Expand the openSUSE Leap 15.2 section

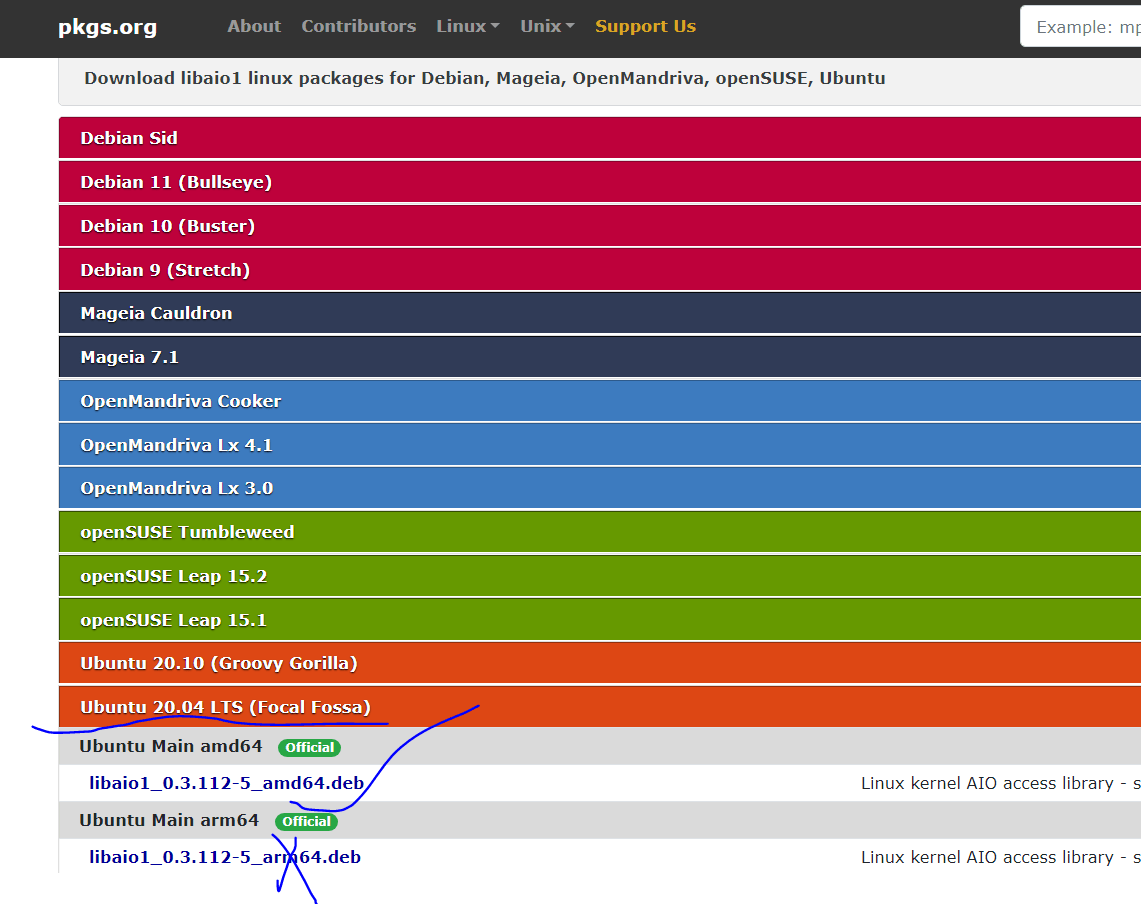(600, 576)
